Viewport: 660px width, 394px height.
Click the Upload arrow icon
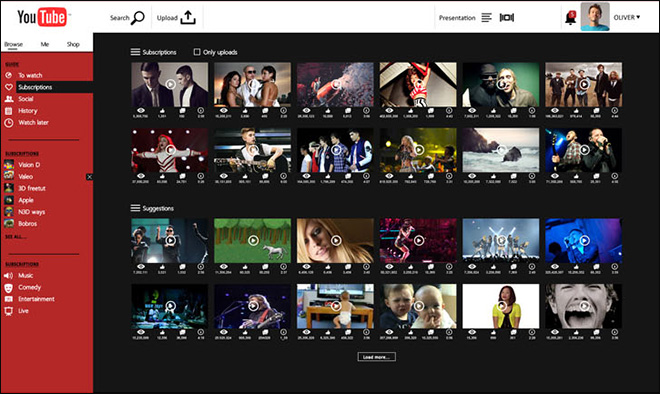[188, 17]
